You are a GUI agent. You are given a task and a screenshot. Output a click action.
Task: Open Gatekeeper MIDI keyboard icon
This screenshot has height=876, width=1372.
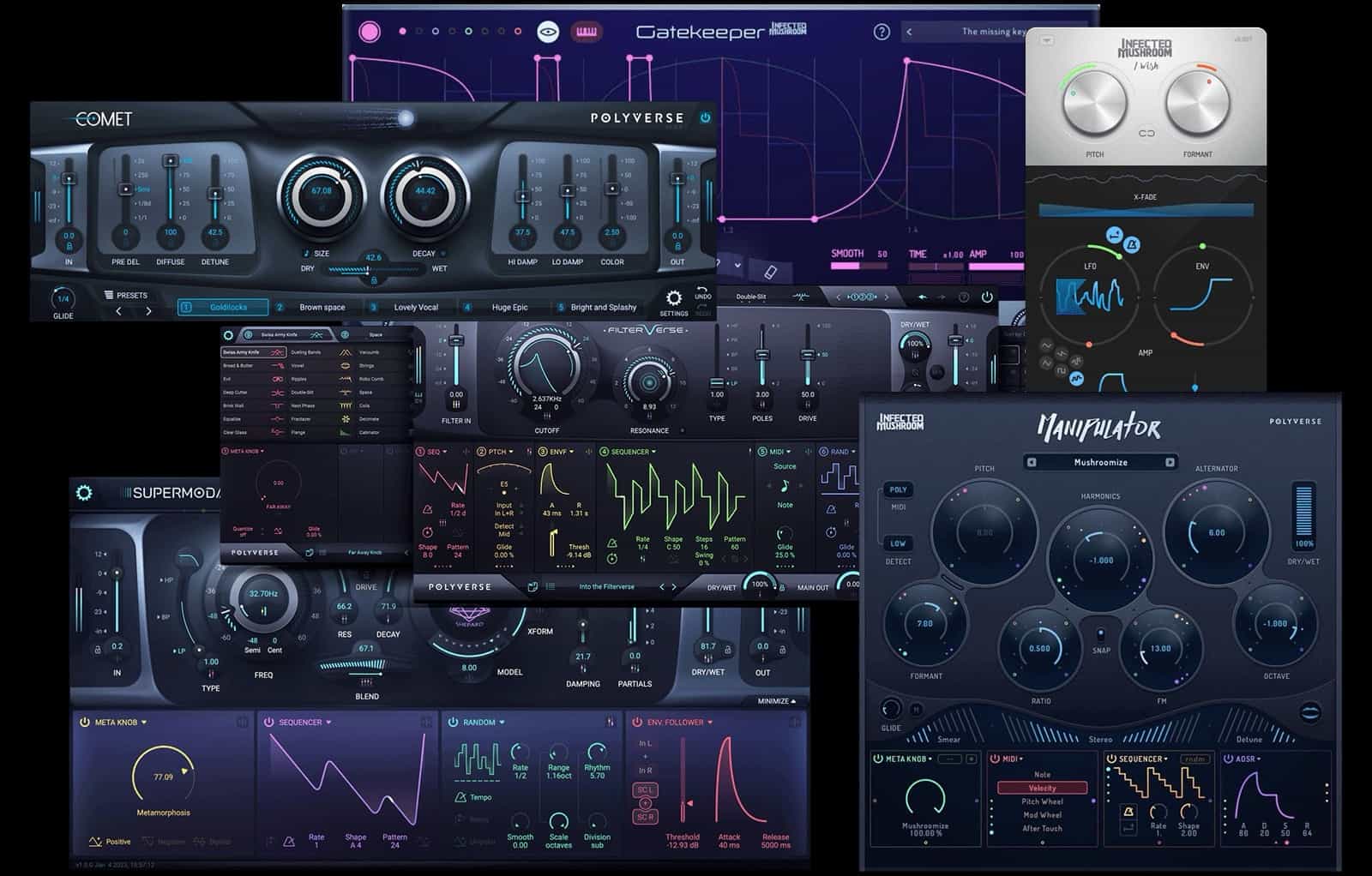click(587, 32)
